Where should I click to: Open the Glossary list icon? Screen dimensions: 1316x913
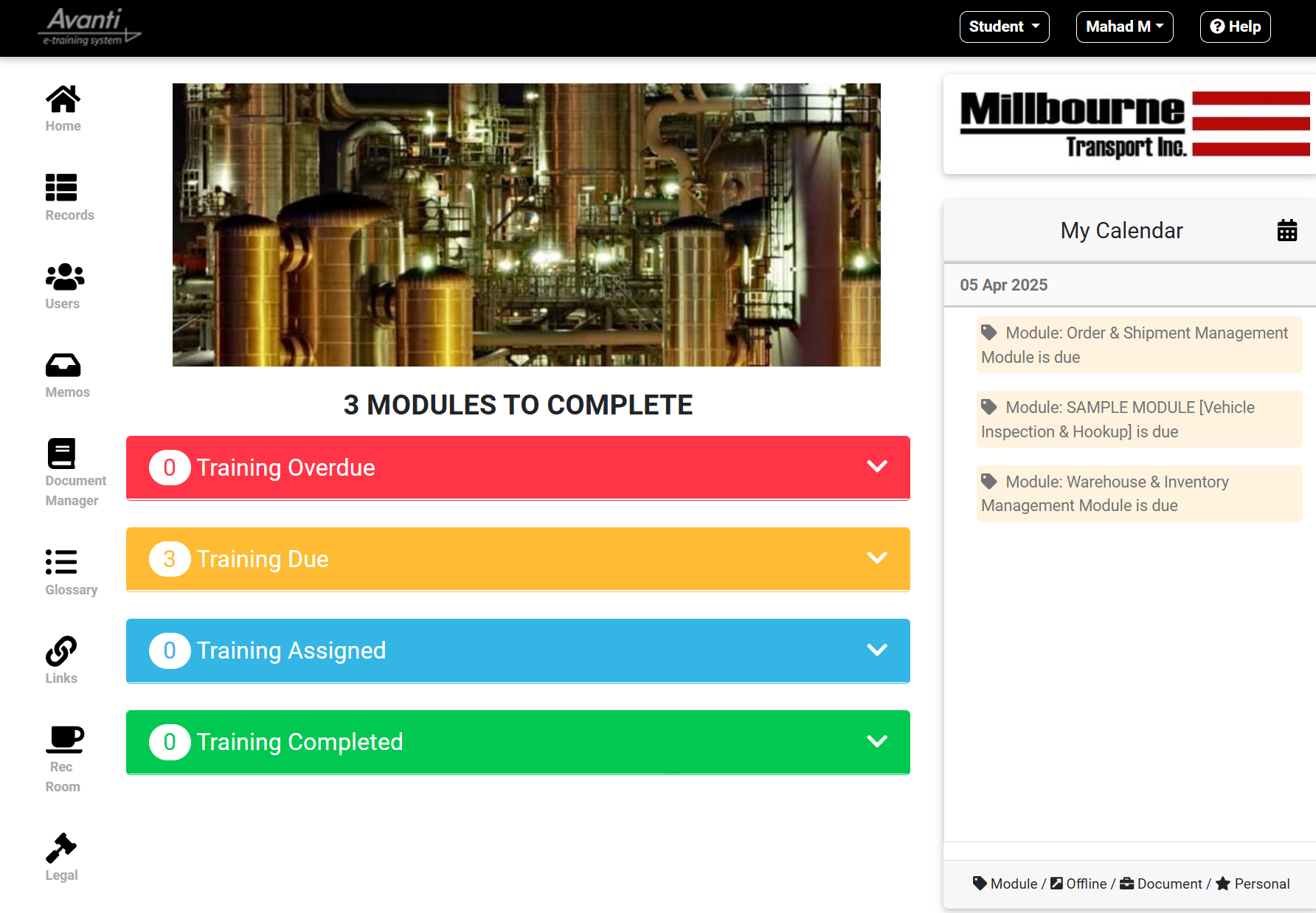(x=61, y=562)
